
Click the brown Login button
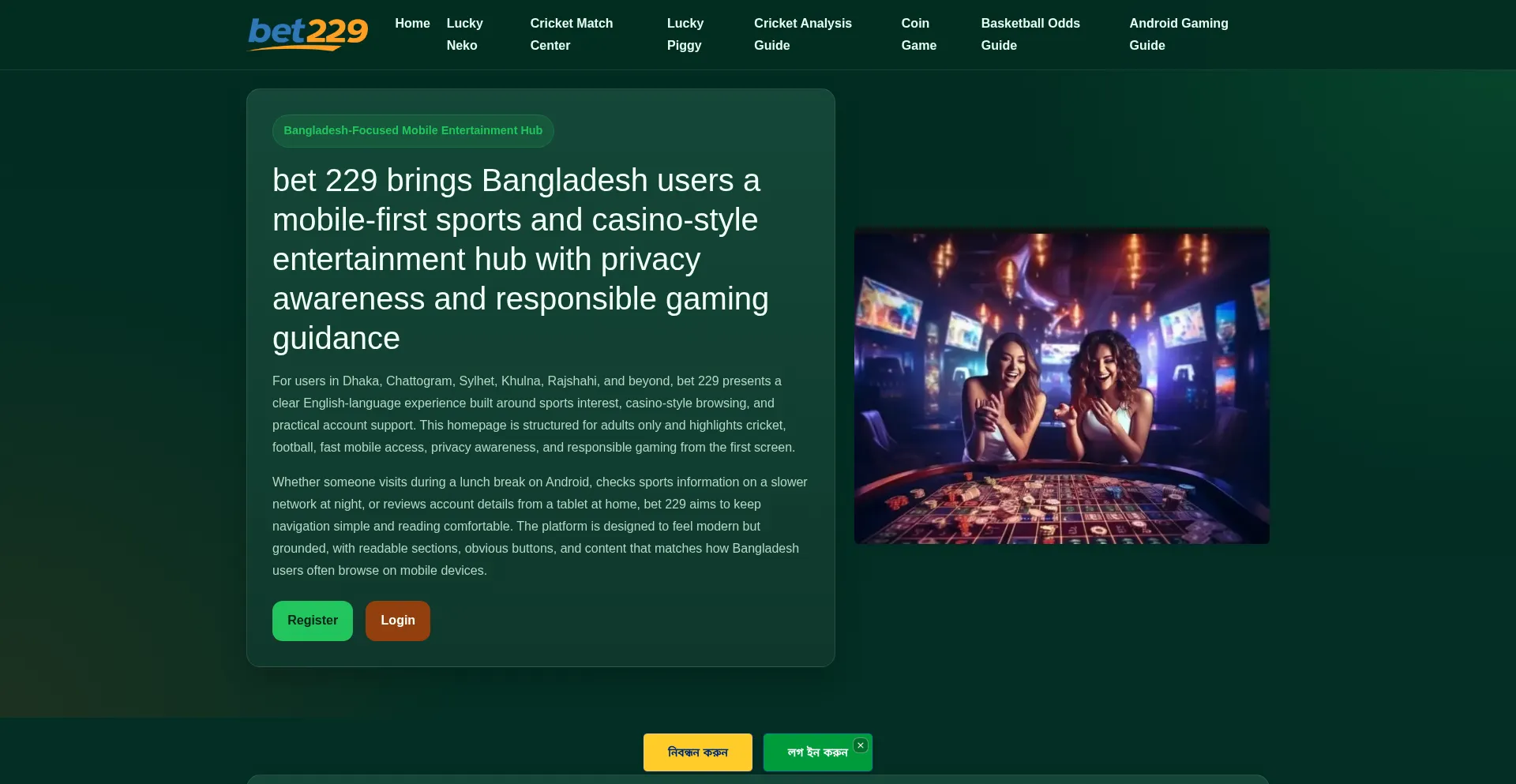point(398,621)
